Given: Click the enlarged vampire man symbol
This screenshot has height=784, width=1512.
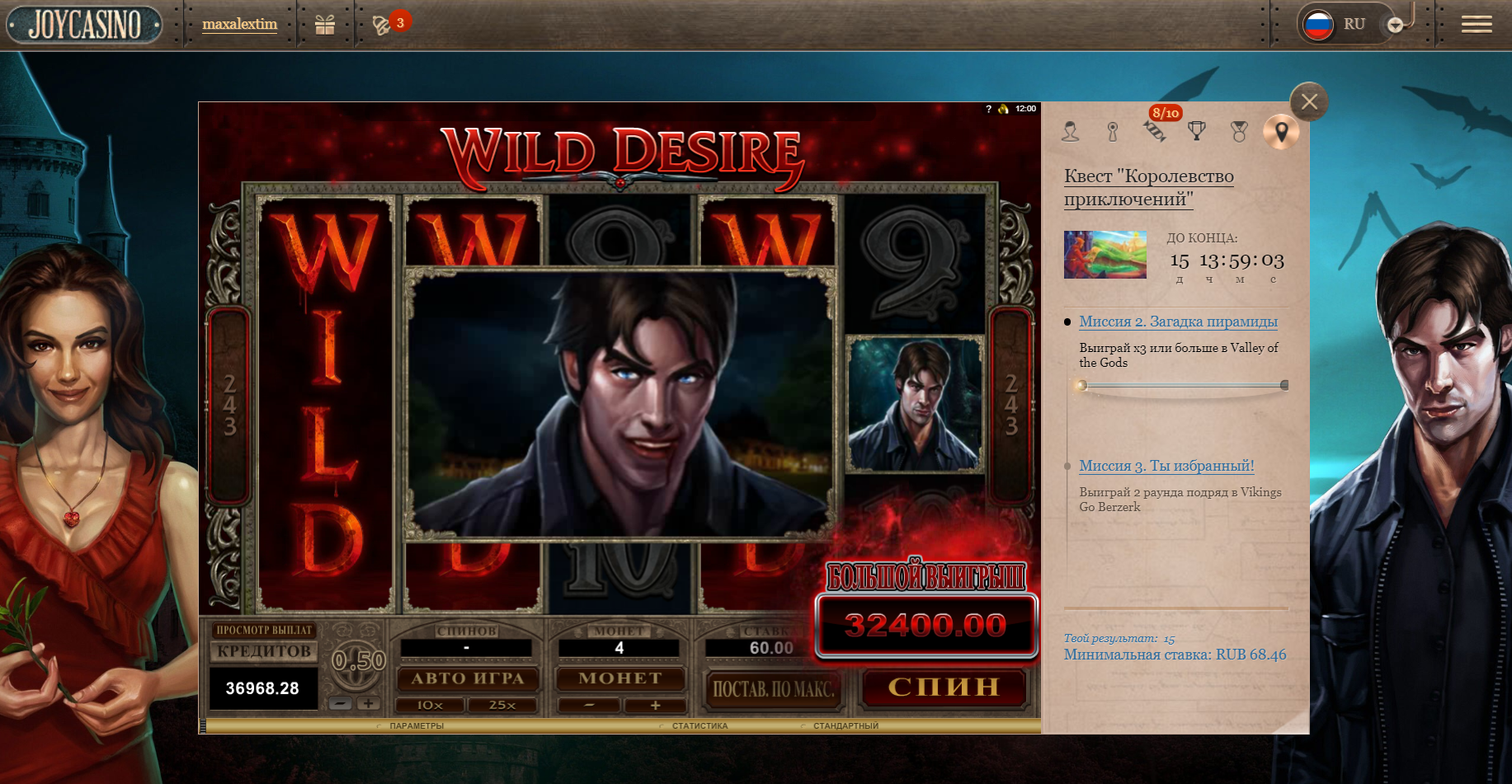Looking at the screenshot, I should point(620,404).
